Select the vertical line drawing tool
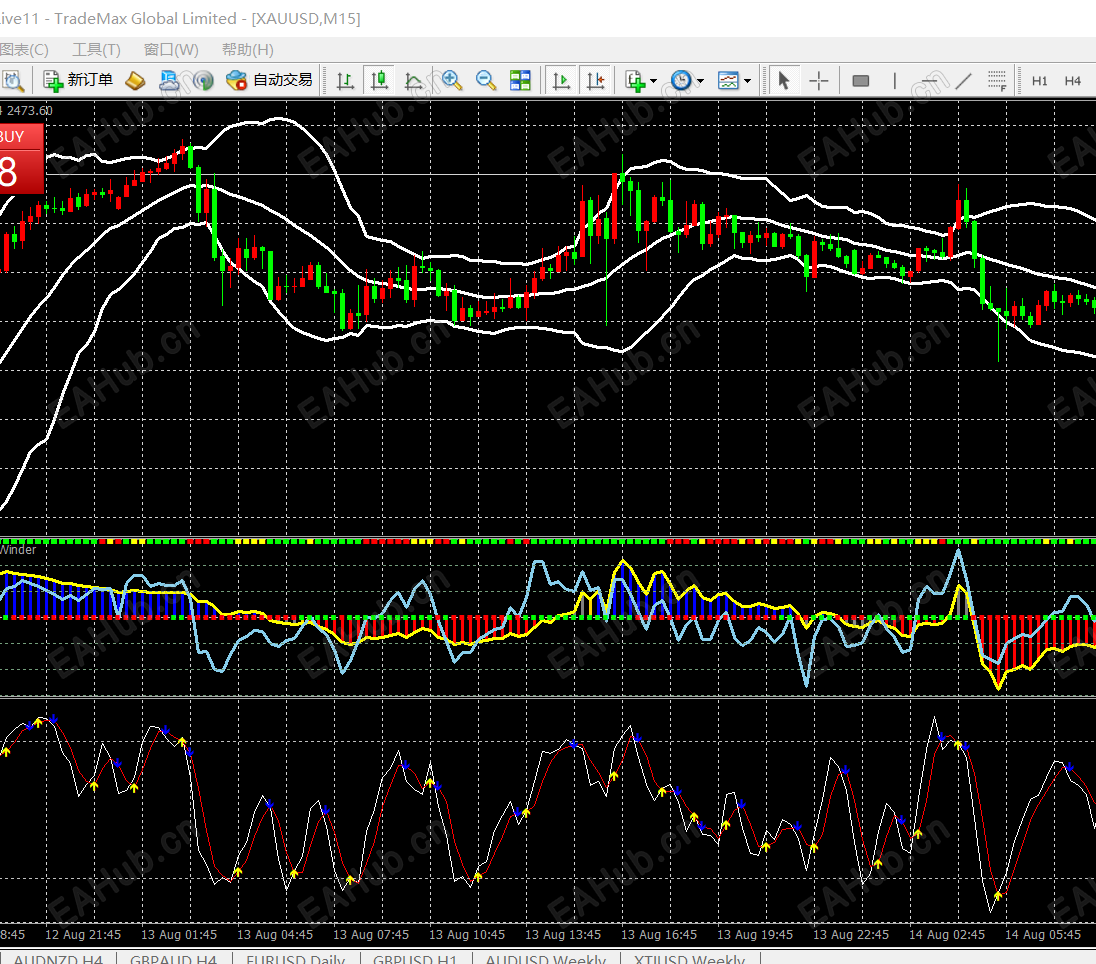The image size is (1096, 964). [x=894, y=81]
